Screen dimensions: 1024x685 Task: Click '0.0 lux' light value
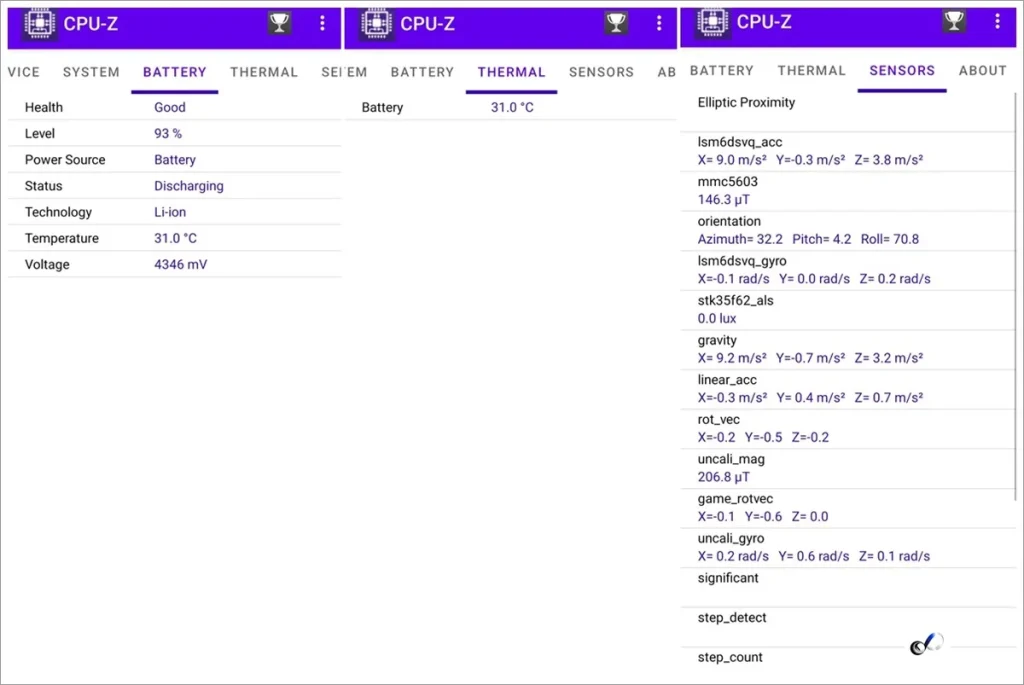(716, 318)
